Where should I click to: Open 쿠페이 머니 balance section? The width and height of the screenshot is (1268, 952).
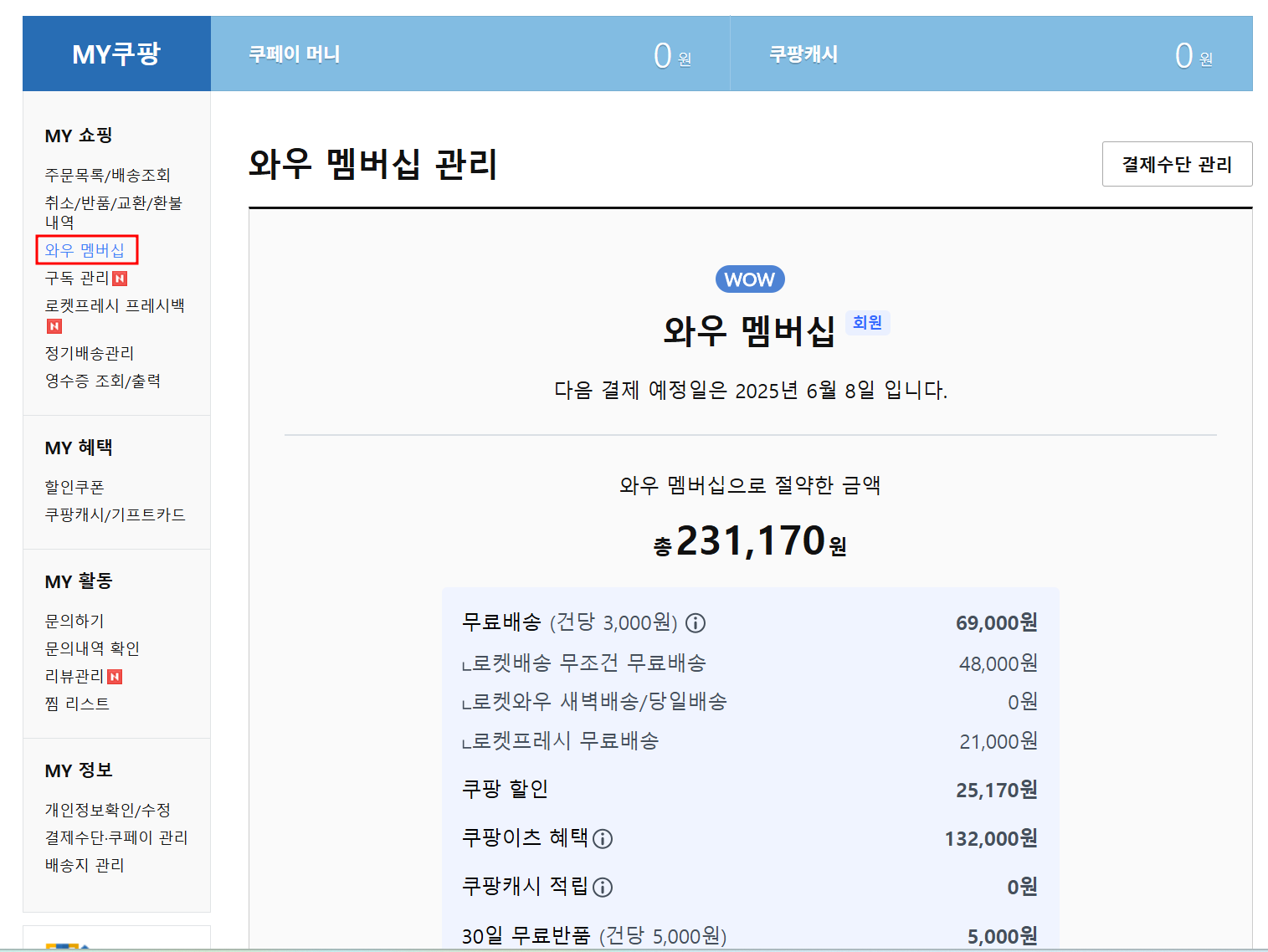(470, 54)
